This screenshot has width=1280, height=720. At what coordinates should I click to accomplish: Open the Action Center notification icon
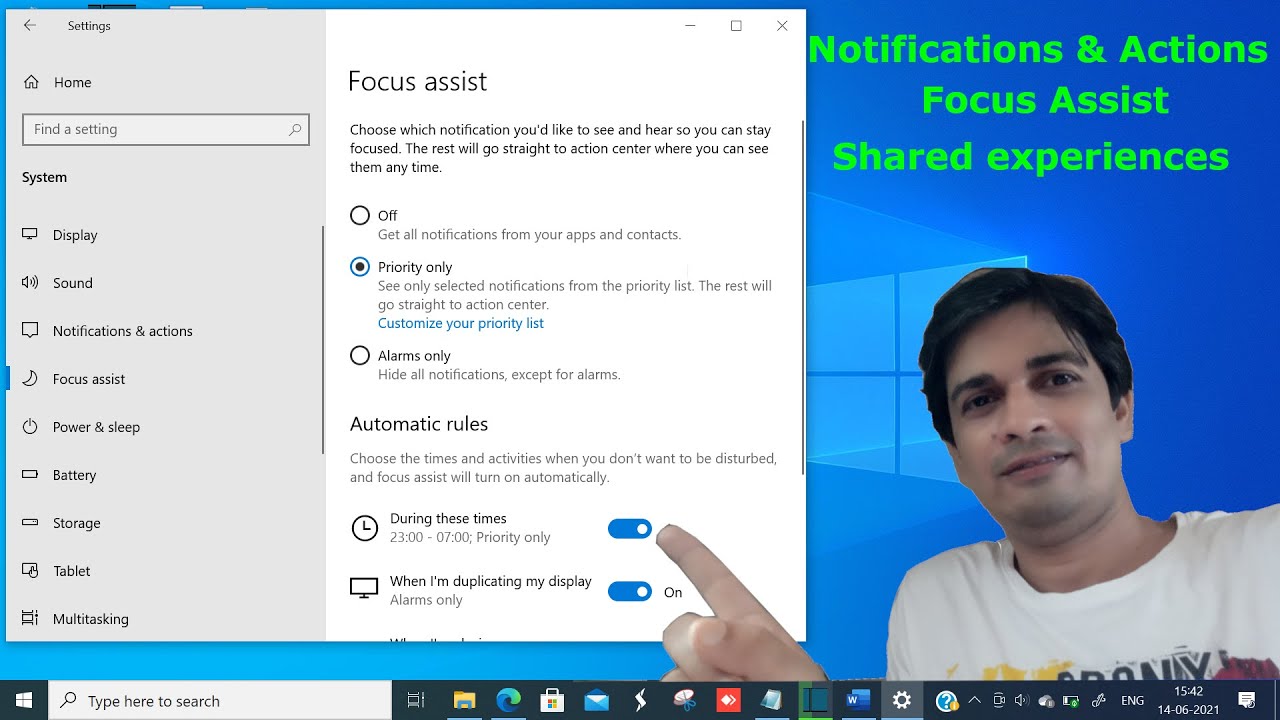click(1247, 701)
